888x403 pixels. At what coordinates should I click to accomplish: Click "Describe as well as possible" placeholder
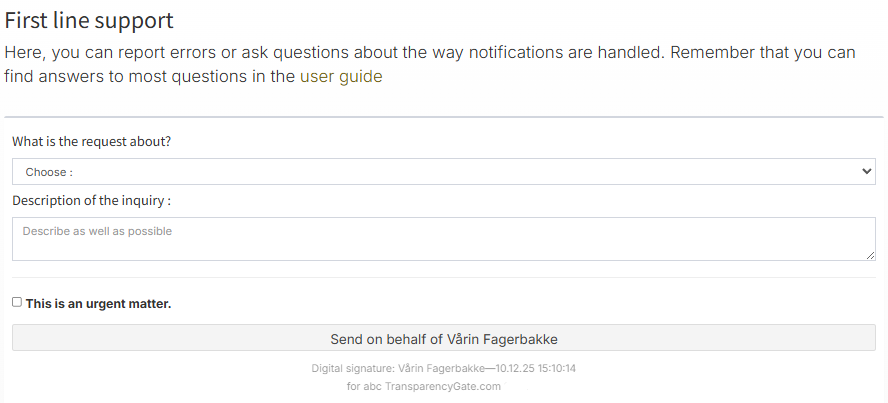[97, 231]
